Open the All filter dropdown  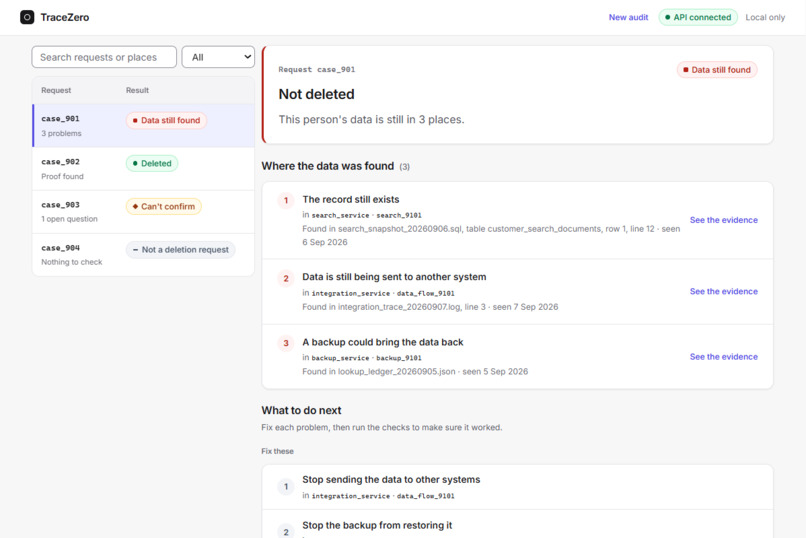coord(218,57)
